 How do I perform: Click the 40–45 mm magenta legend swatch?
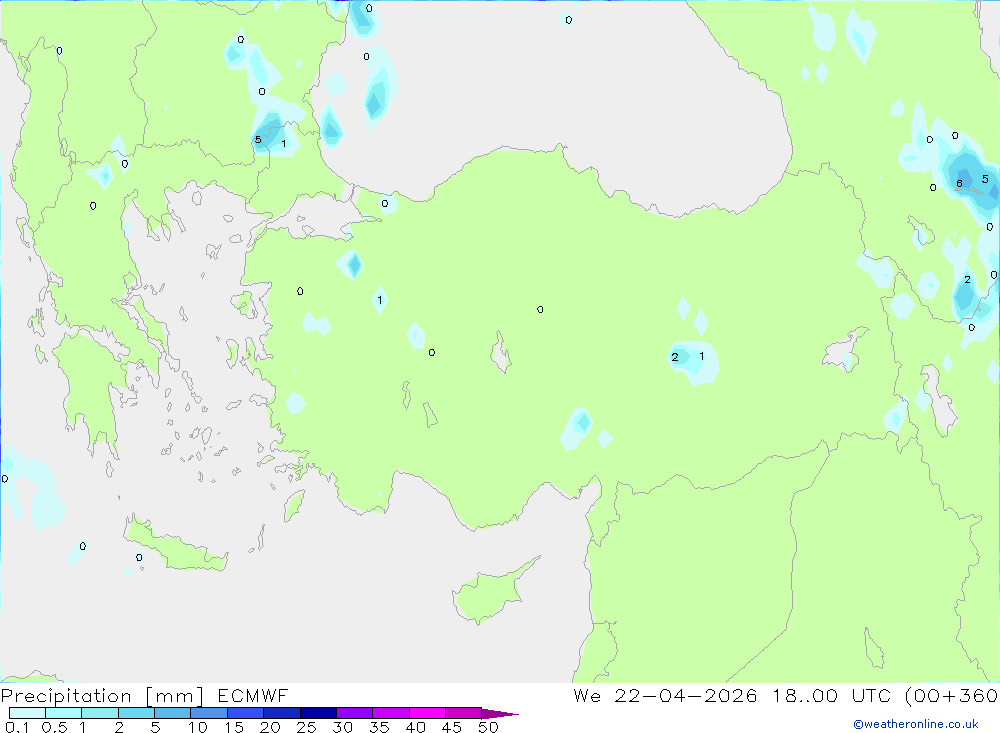coord(427,713)
